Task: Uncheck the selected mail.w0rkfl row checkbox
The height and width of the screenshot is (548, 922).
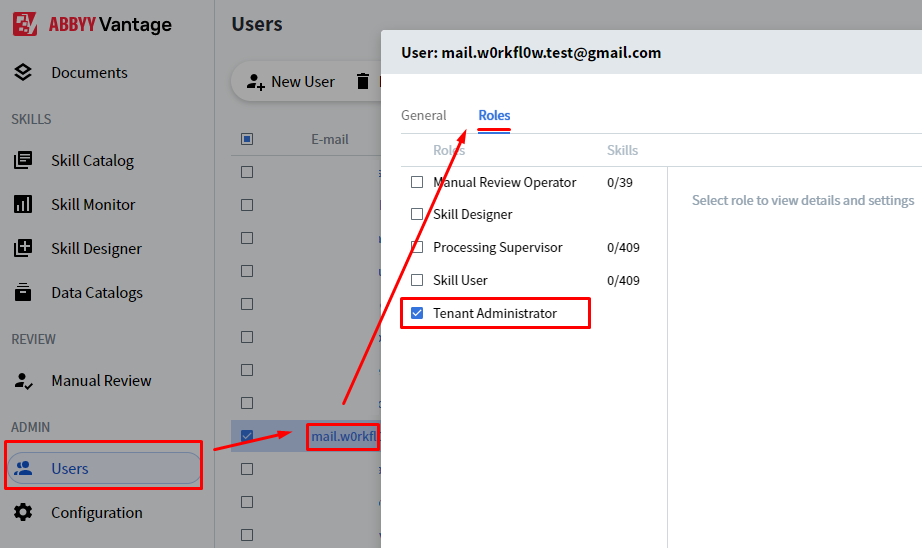Action: [x=247, y=436]
